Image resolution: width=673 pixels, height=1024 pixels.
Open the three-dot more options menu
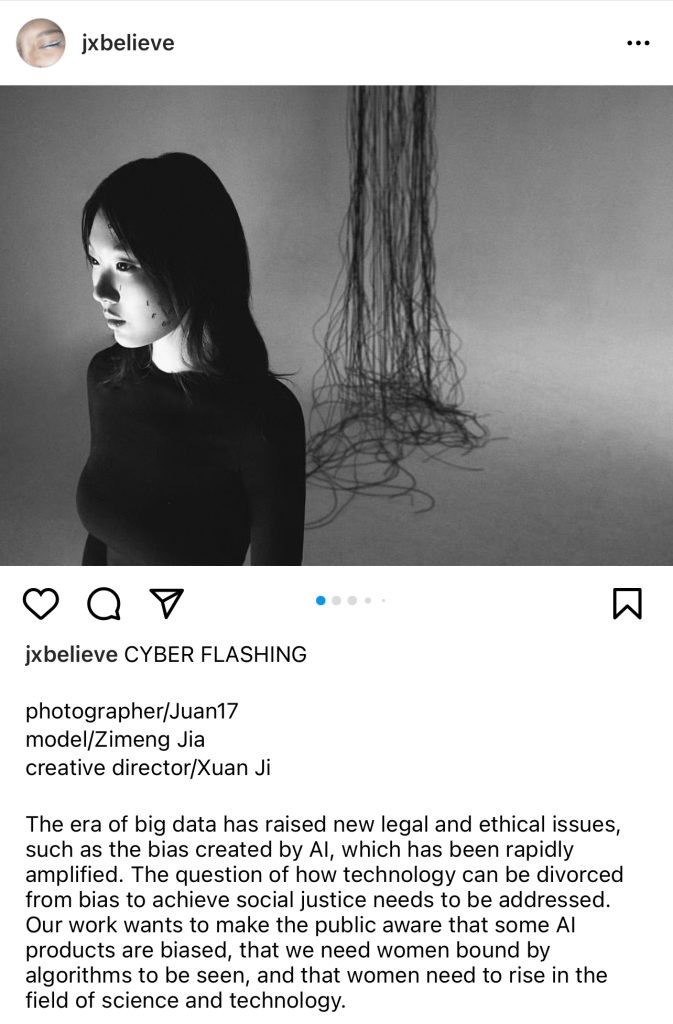click(x=638, y=43)
